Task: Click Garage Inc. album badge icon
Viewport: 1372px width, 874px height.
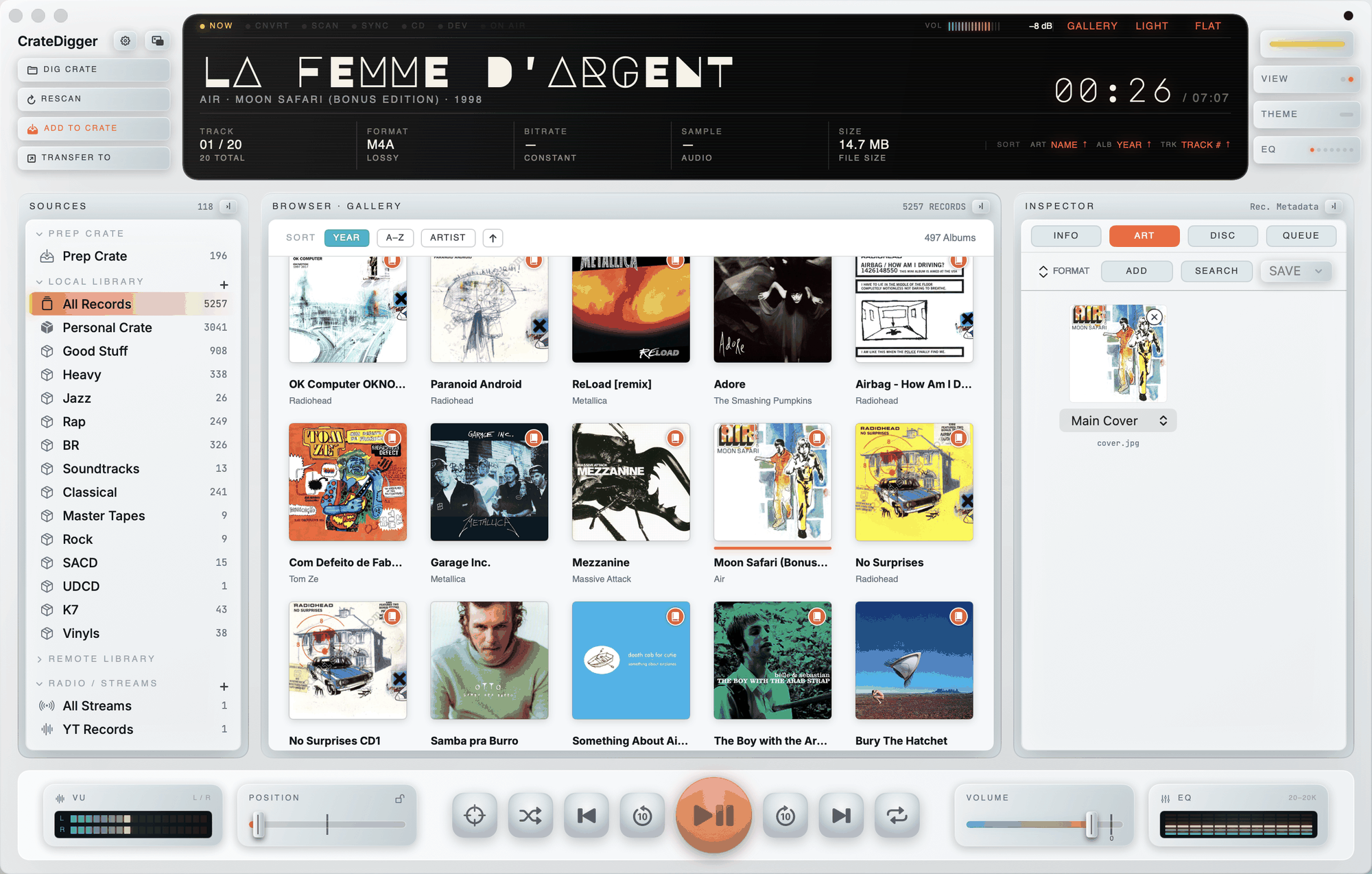Action: pos(534,438)
